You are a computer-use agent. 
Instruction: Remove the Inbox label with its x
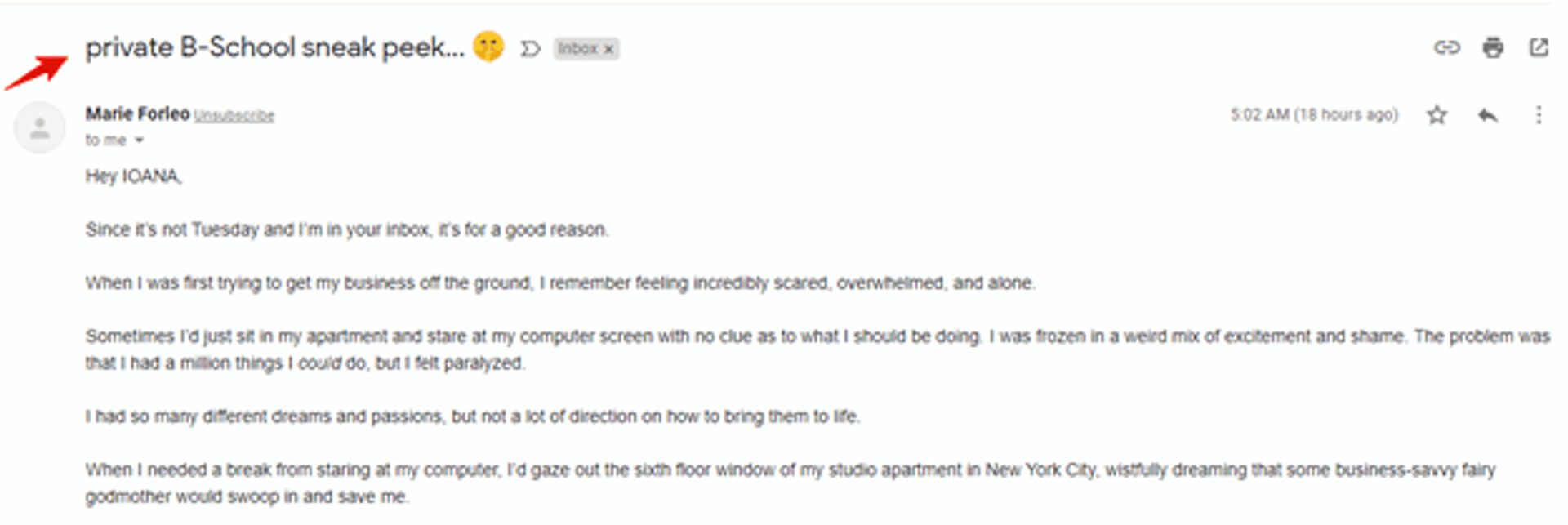tap(608, 48)
